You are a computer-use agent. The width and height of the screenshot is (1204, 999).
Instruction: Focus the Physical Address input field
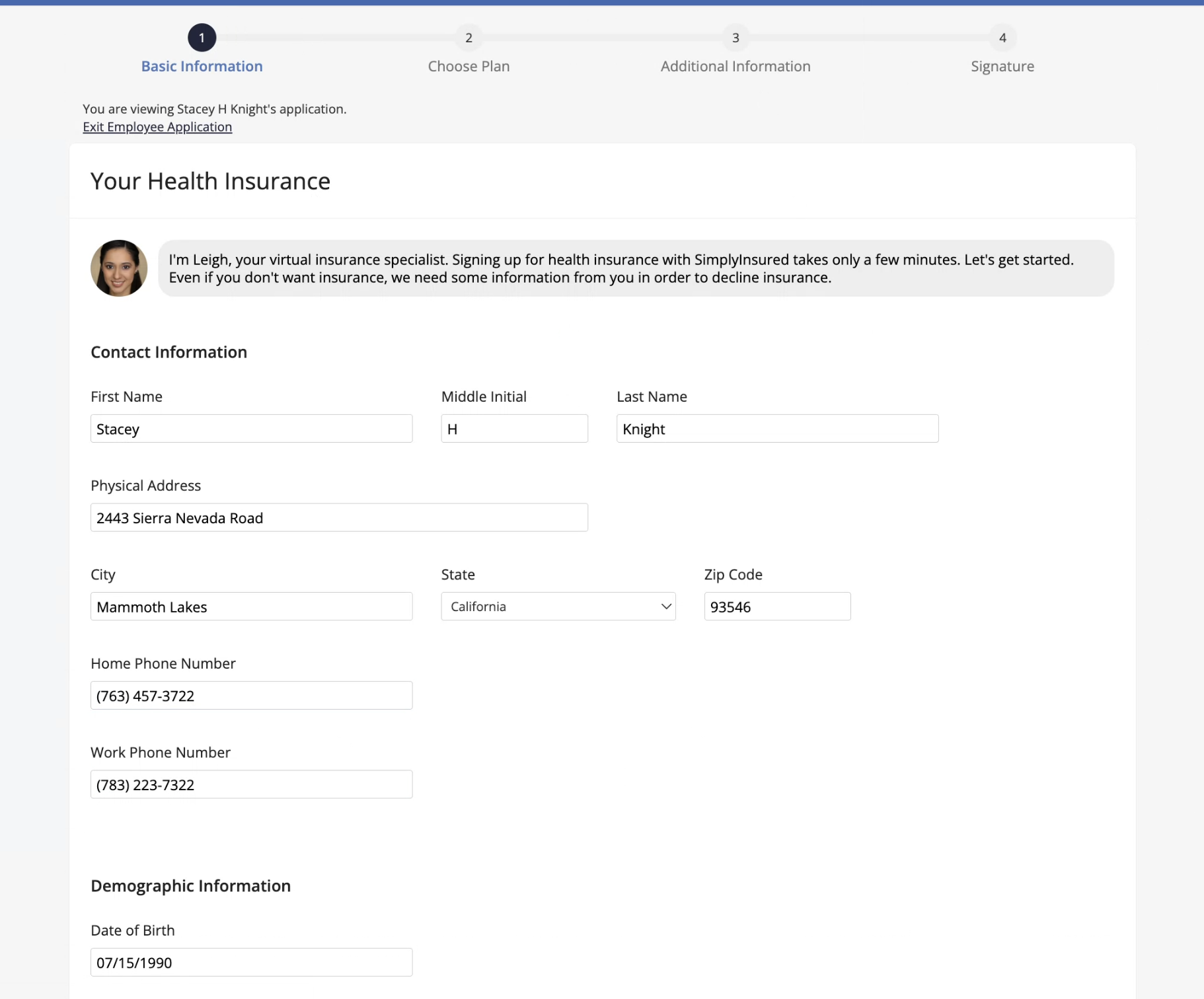339,517
